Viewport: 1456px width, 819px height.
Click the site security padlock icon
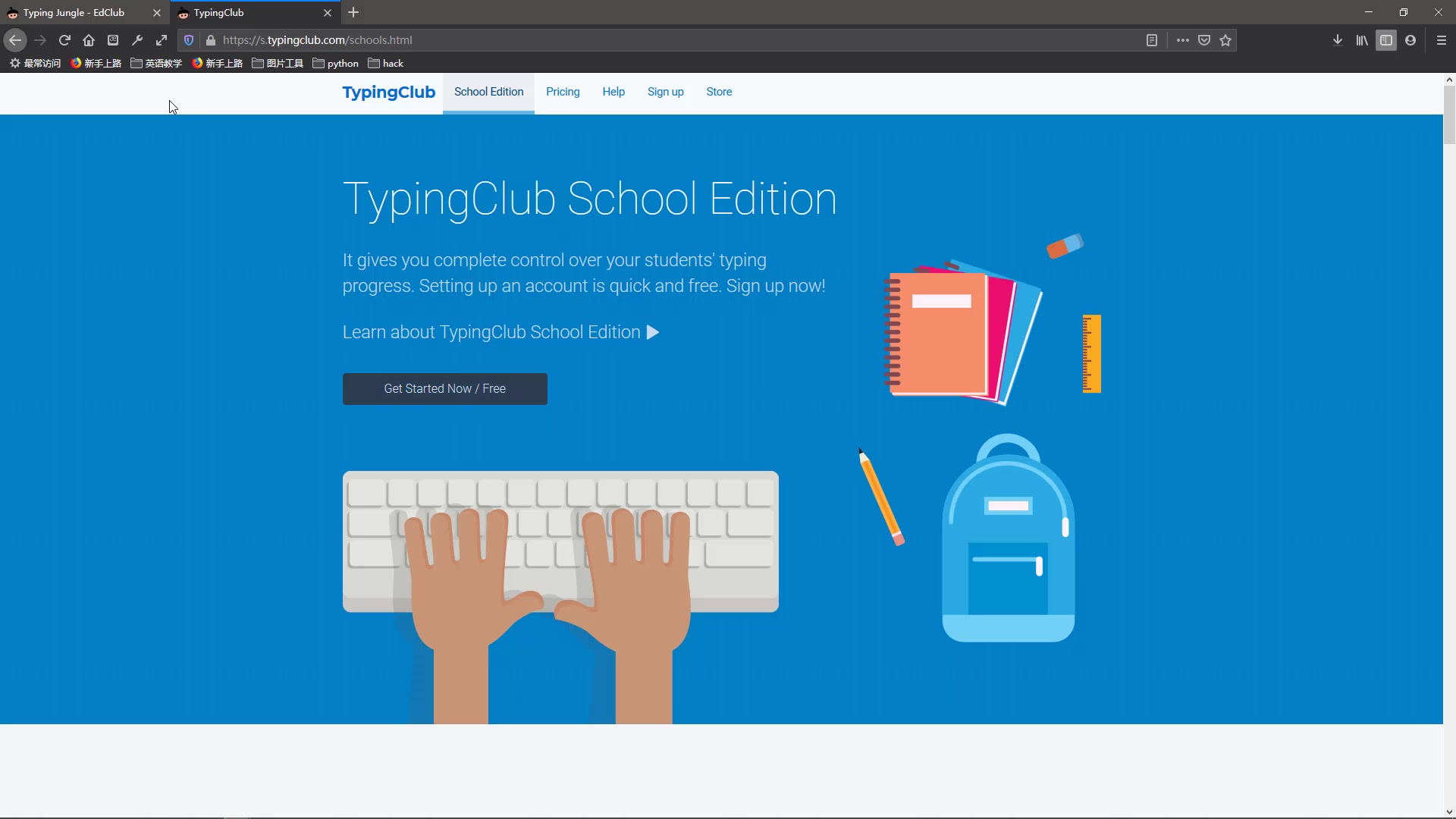211,40
